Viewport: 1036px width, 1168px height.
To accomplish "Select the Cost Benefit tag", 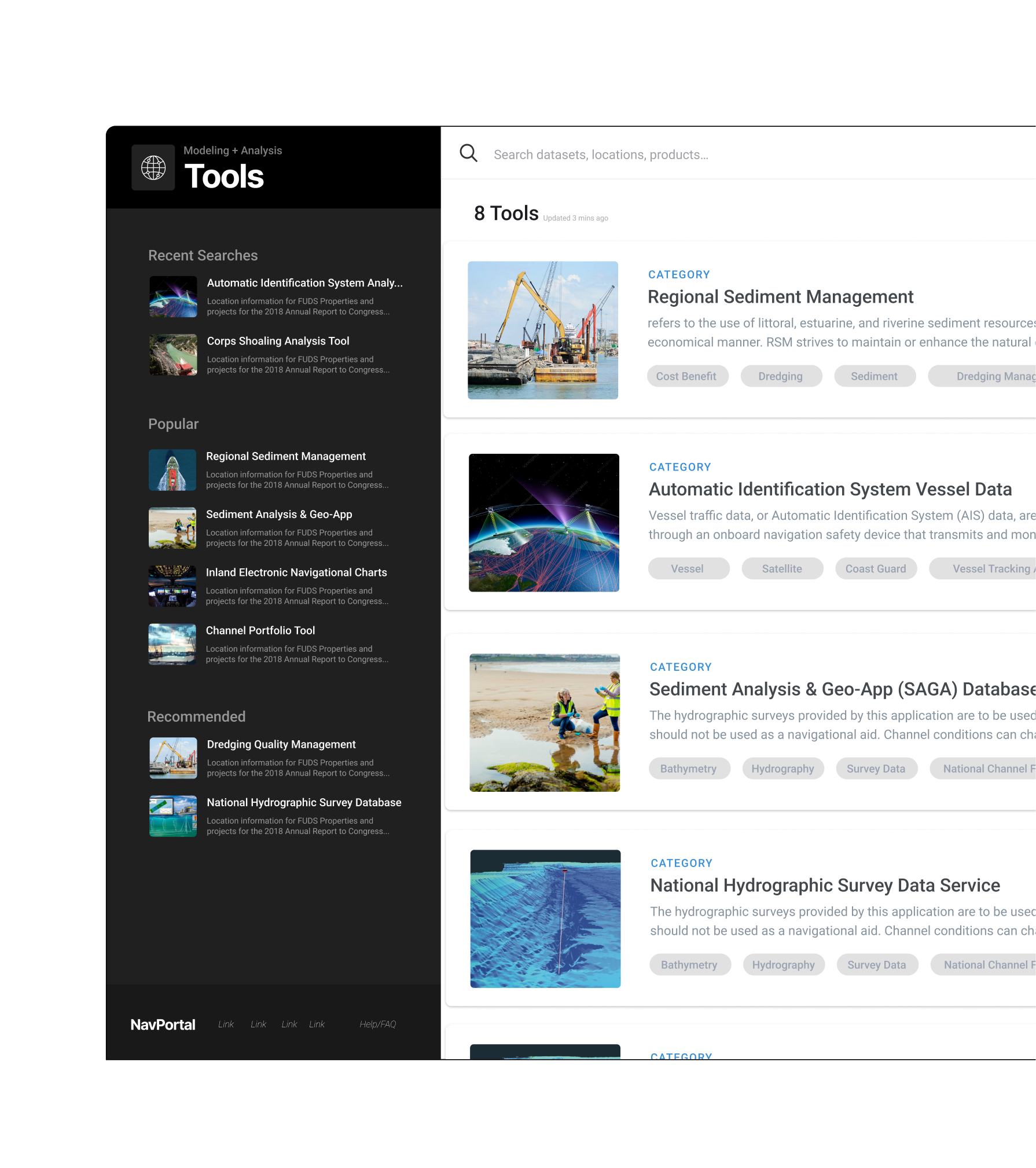I will pyautogui.click(x=686, y=376).
